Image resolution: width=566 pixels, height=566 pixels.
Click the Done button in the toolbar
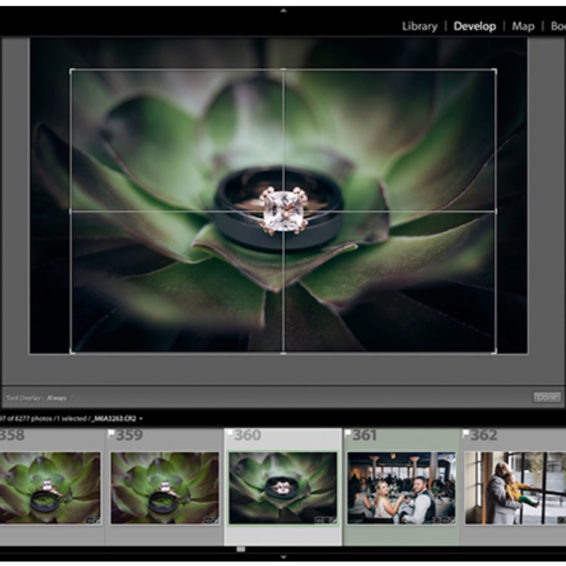(547, 397)
